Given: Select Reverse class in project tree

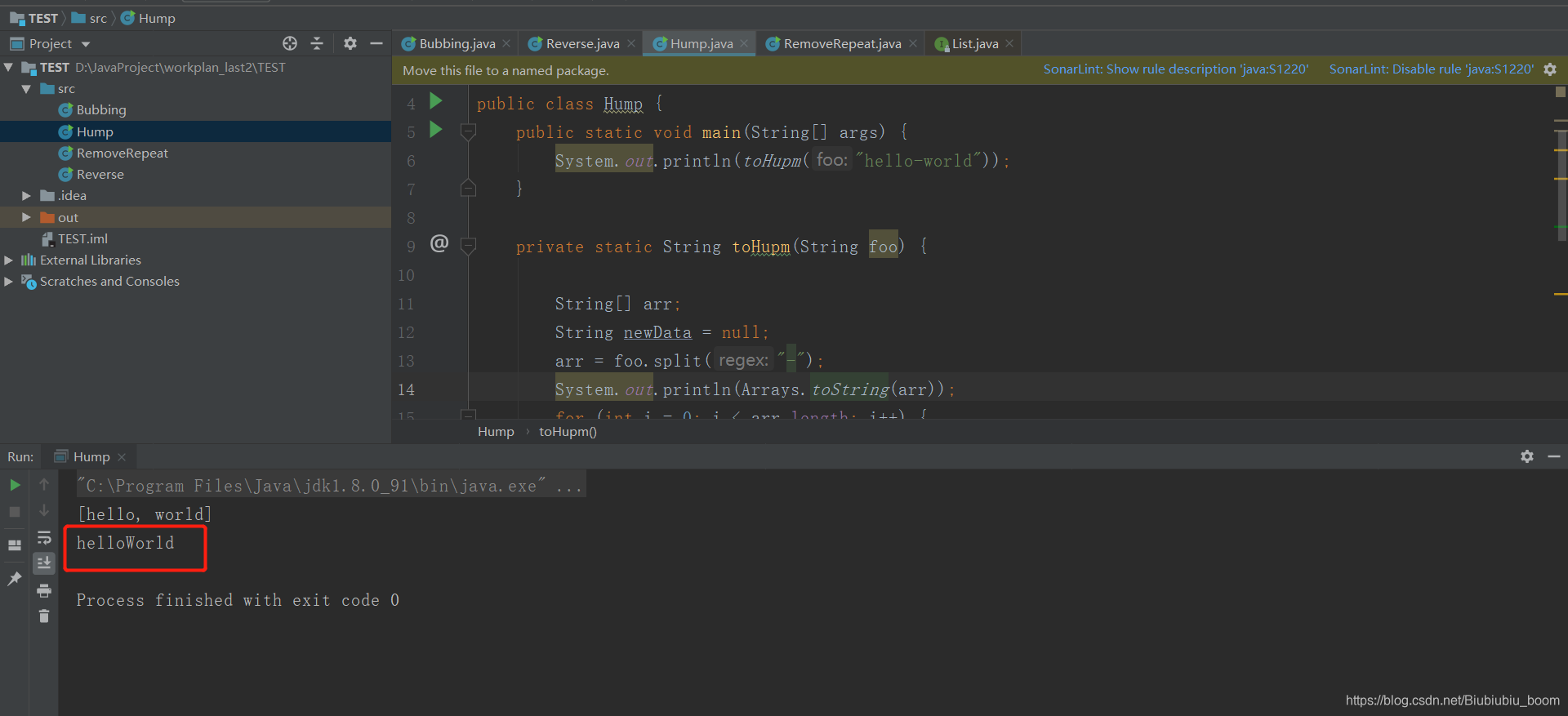Looking at the screenshot, I should point(100,174).
